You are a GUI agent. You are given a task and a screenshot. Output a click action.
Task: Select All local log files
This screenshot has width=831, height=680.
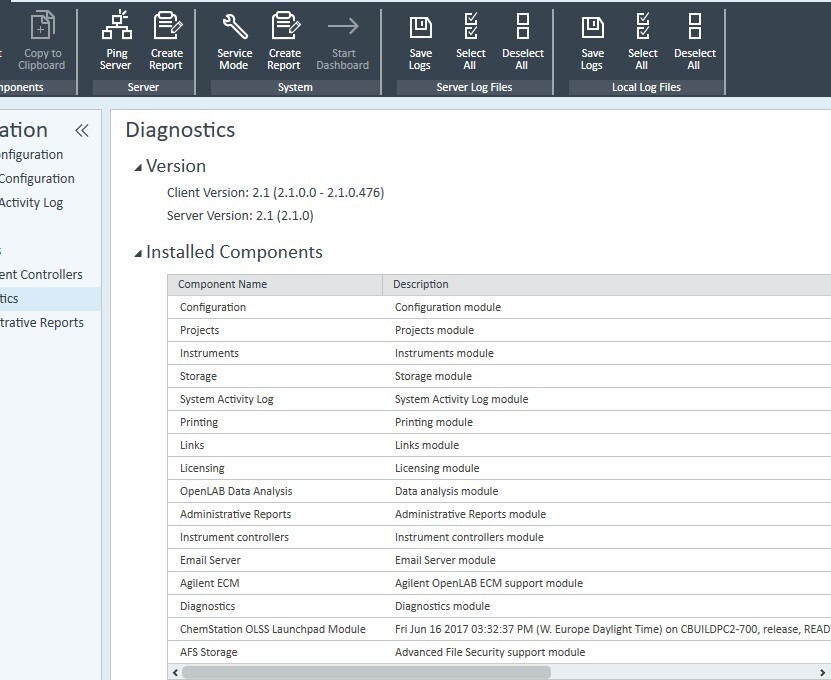642,42
